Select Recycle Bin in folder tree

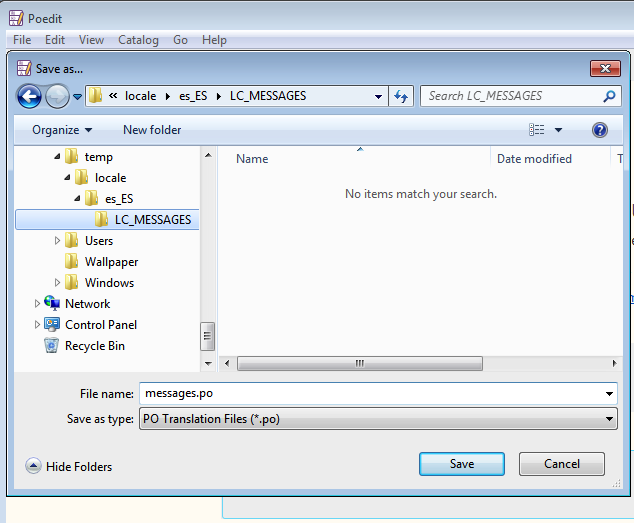coord(94,346)
